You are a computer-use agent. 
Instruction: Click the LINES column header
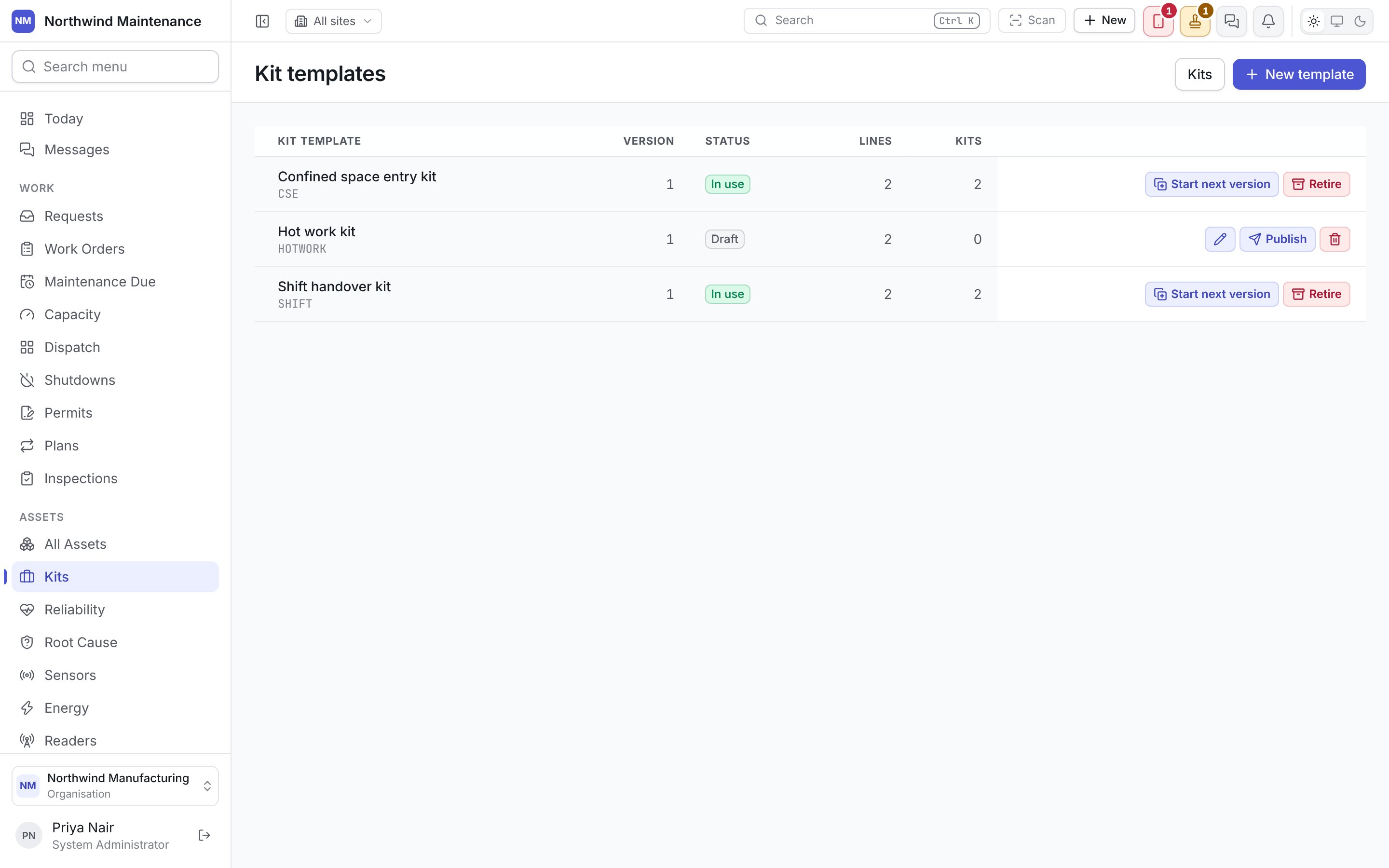click(x=875, y=141)
